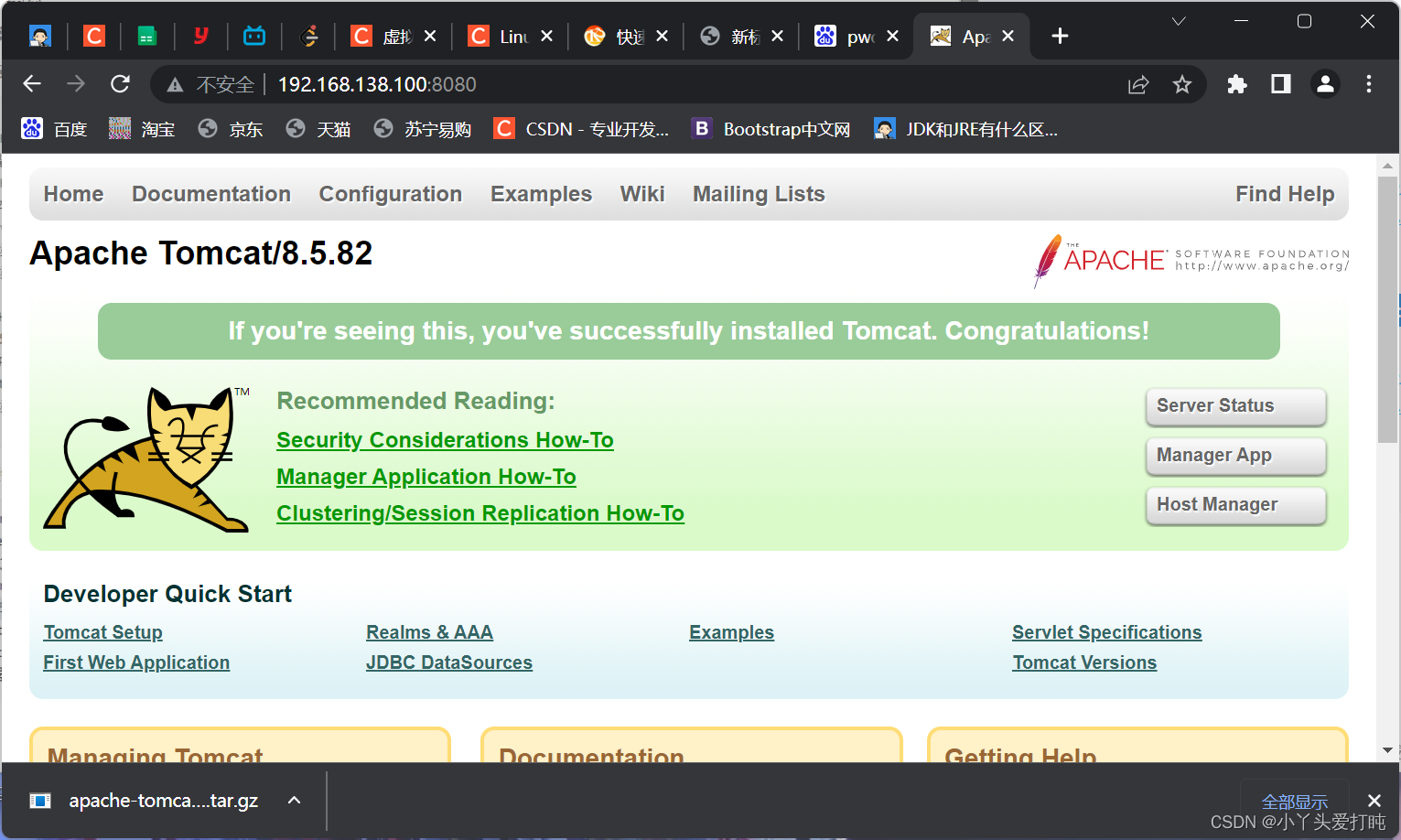Open the user profile icon

pos(1325,84)
